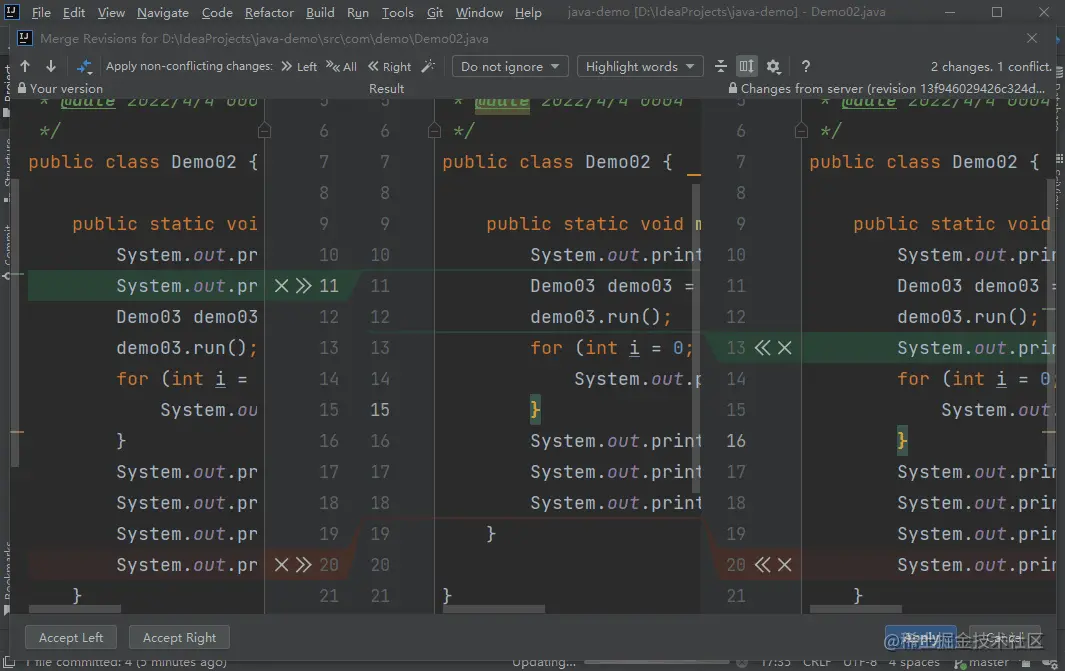
Task: Click right pane horizontal scrollbar
Action: pos(856,609)
